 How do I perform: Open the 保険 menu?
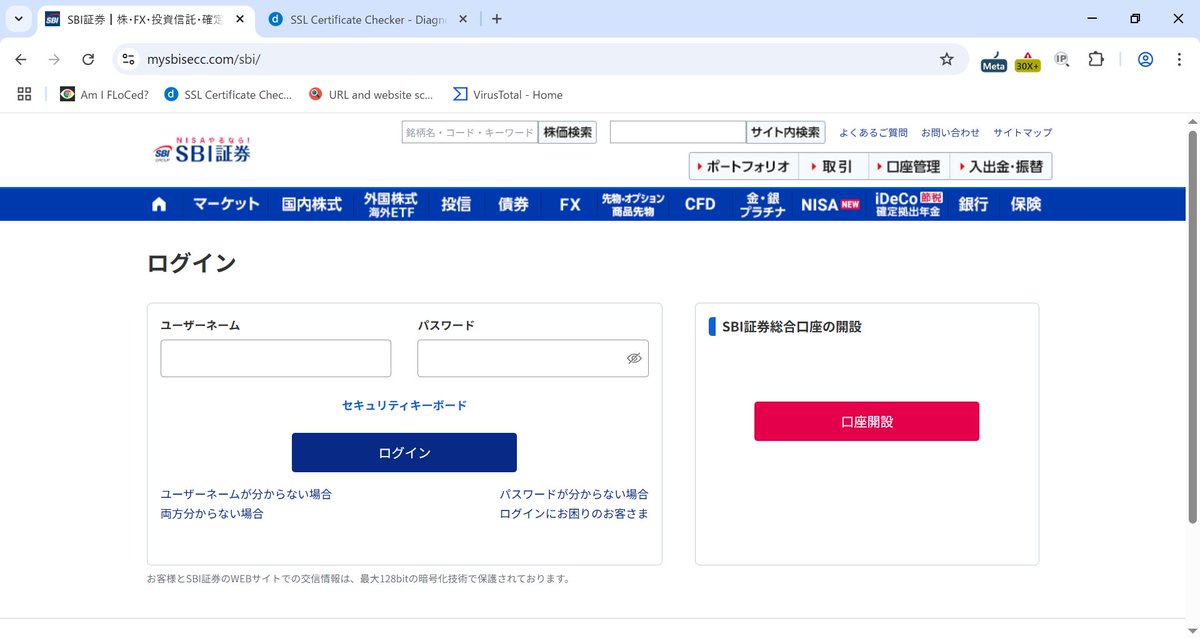click(1026, 204)
